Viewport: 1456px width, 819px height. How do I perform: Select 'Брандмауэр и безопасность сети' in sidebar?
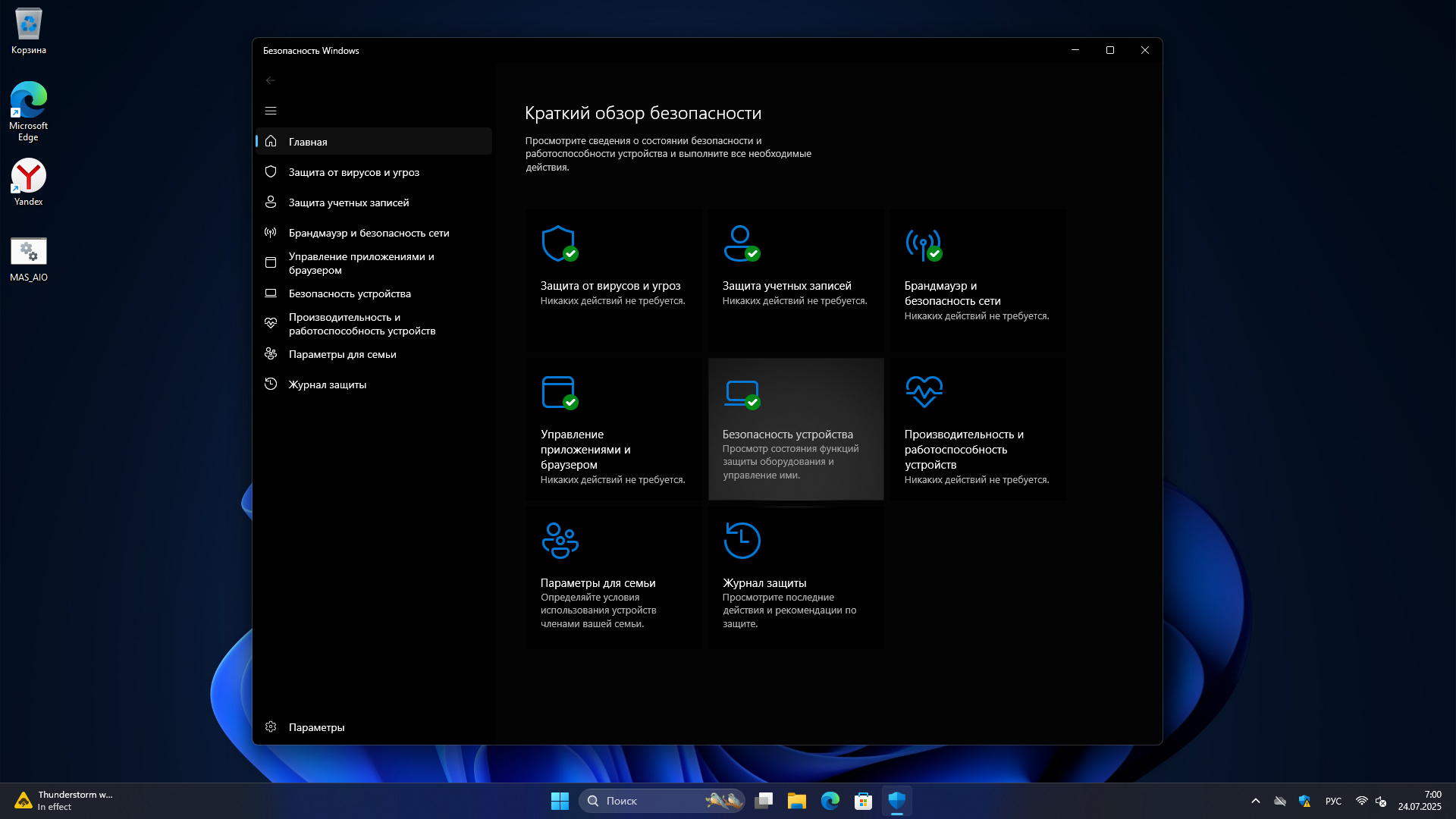369,233
